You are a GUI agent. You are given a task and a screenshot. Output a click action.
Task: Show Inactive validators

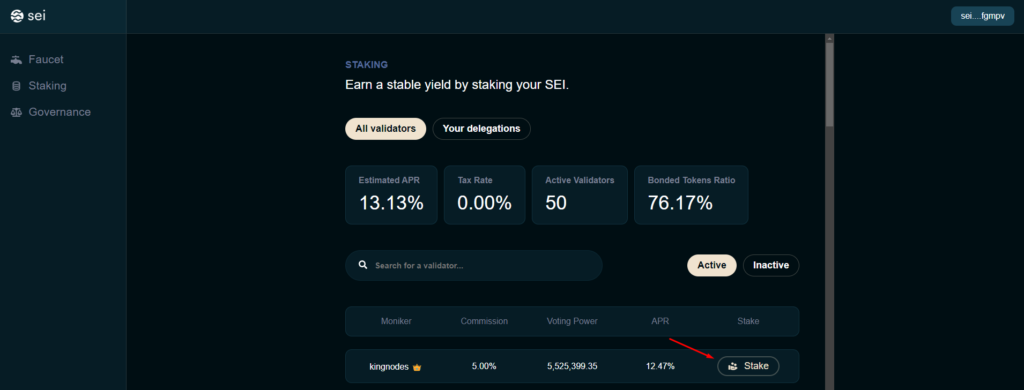pos(771,265)
